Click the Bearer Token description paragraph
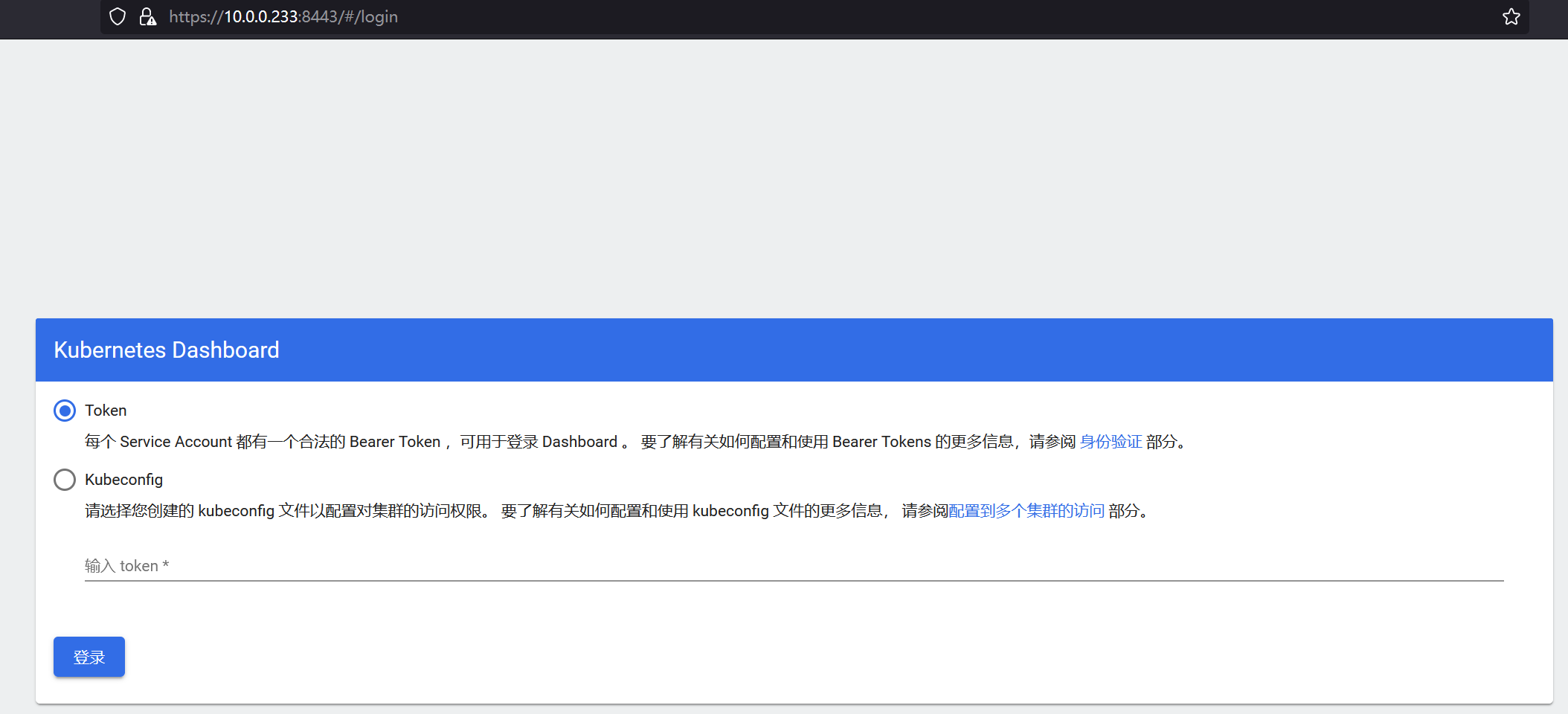The image size is (1568, 714). (637, 442)
